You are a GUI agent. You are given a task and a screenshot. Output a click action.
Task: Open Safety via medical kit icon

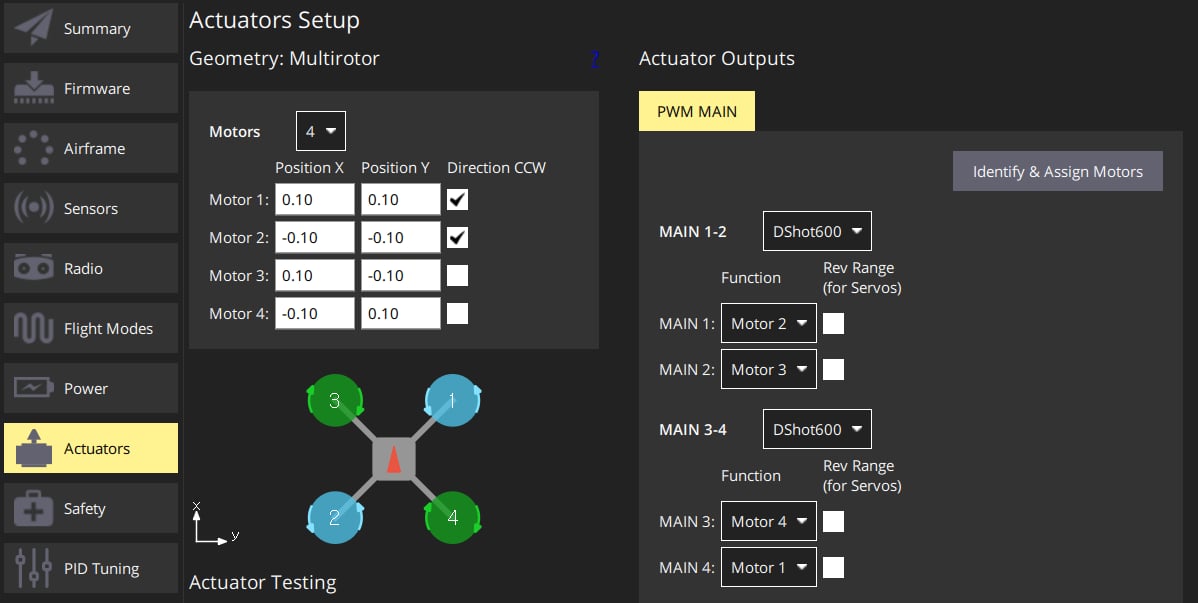pos(34,509)
